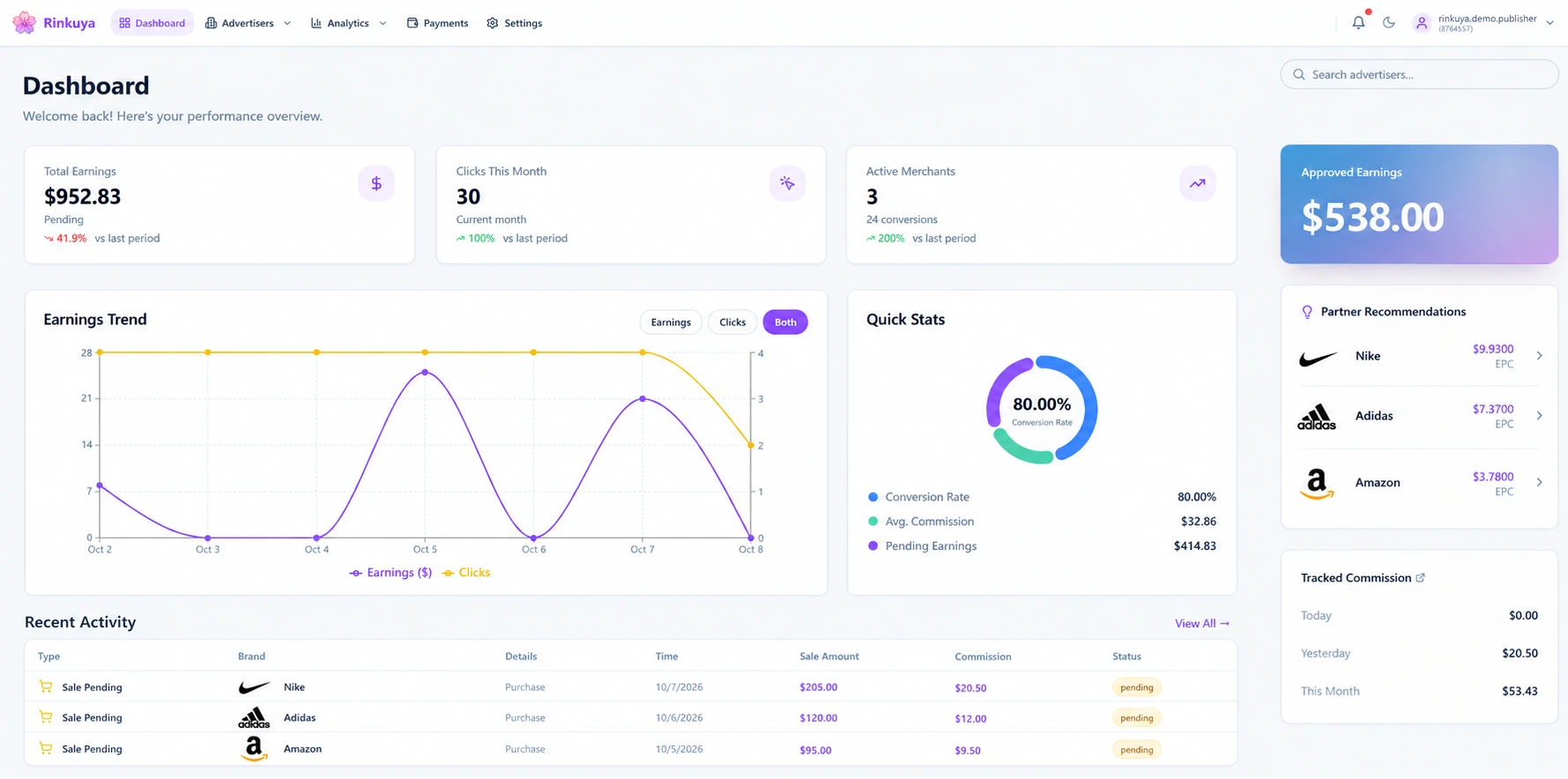Viewport: 1568px width, 779px height.
Task: Click the trend arrow icon in Active Merchants
Action: (1198, 183)
